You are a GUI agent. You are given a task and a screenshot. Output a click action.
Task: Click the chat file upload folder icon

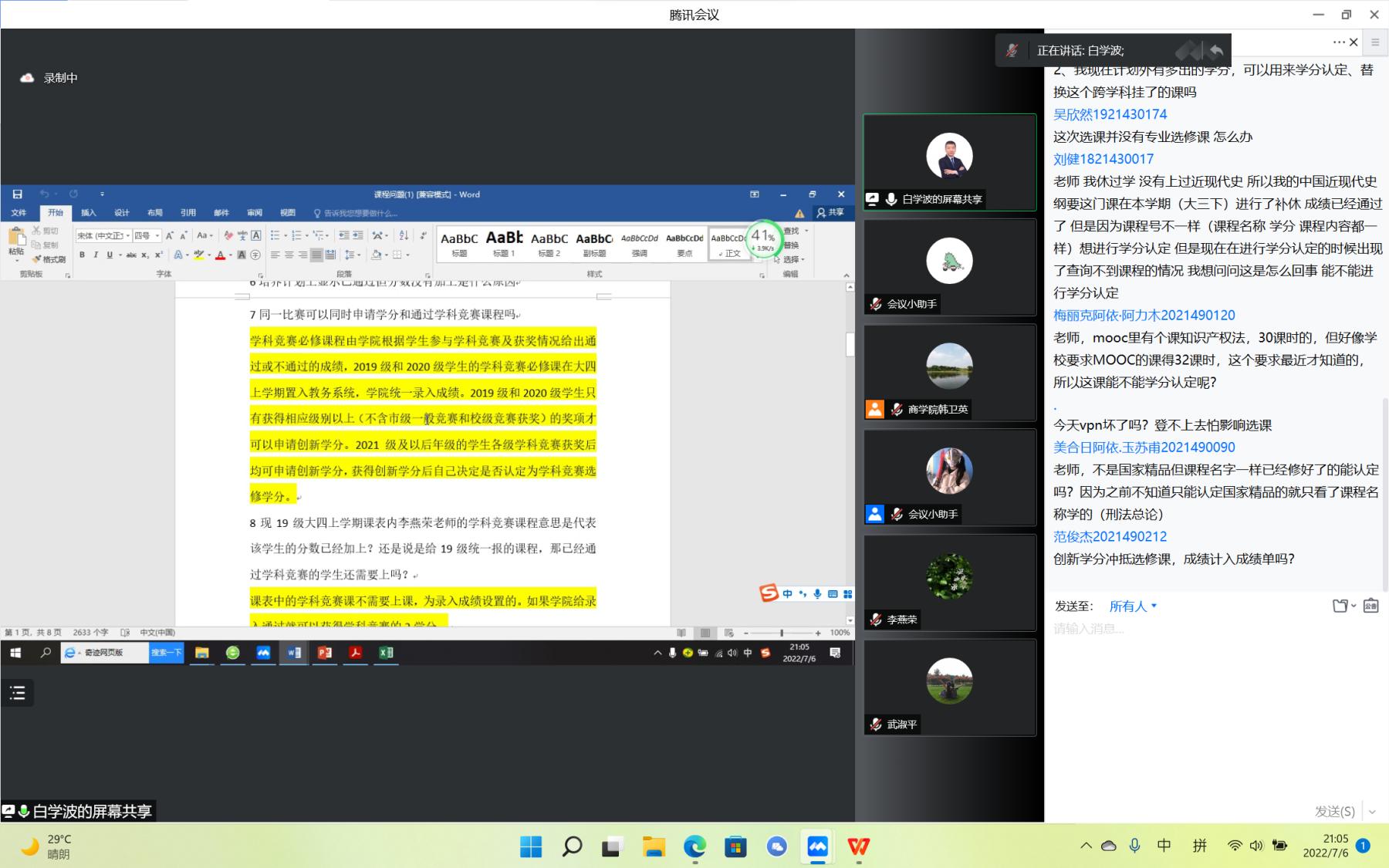[1341, 606]
